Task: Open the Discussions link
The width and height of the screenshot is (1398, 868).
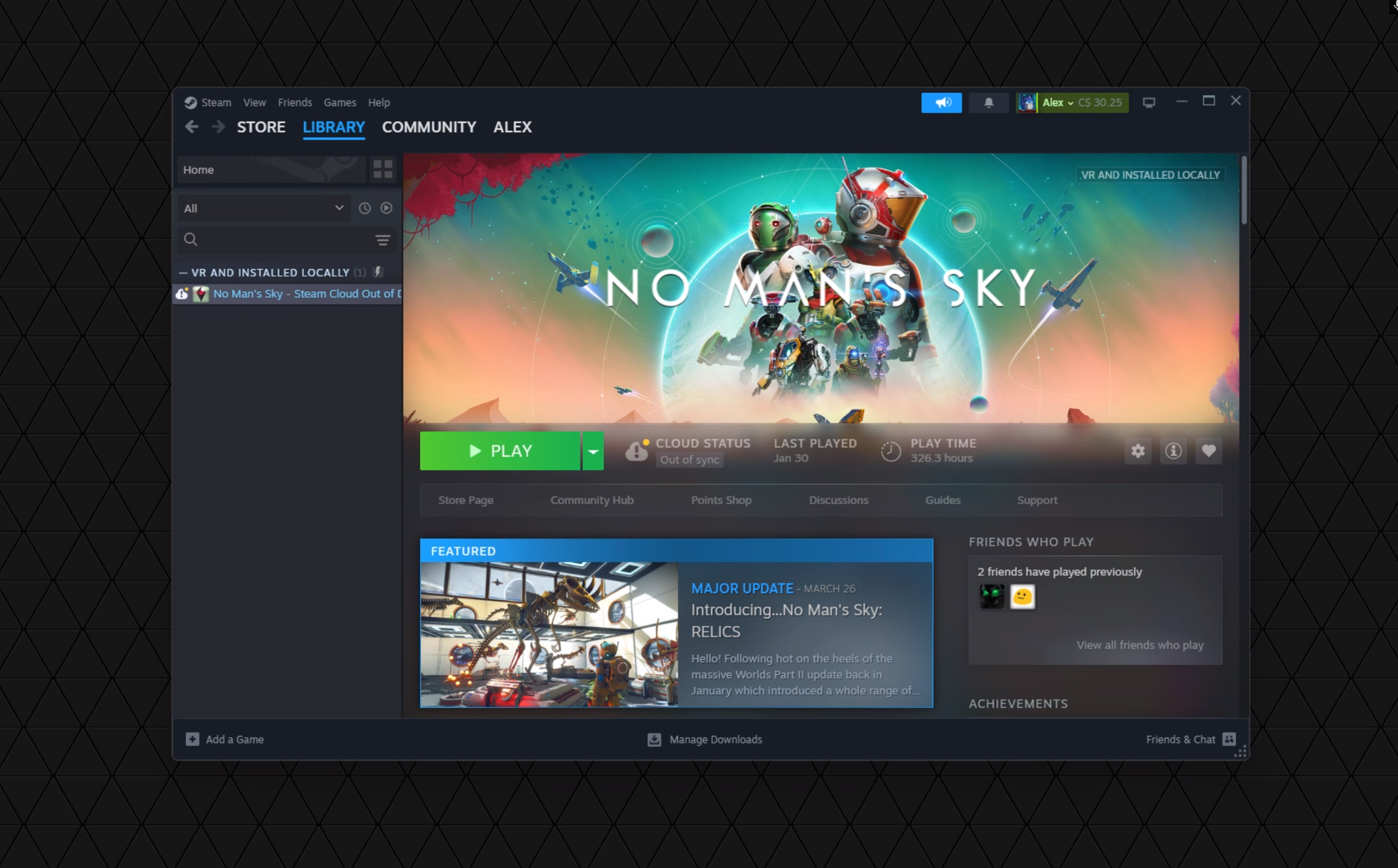Action: [838, 500]
